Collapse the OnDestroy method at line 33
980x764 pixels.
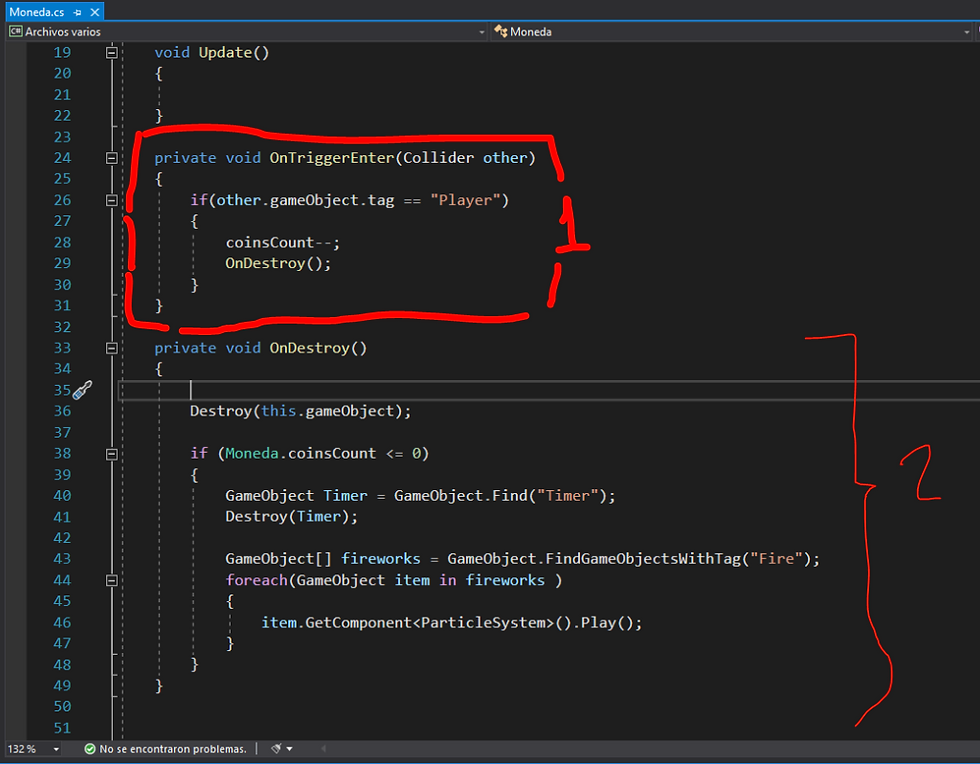111,348
